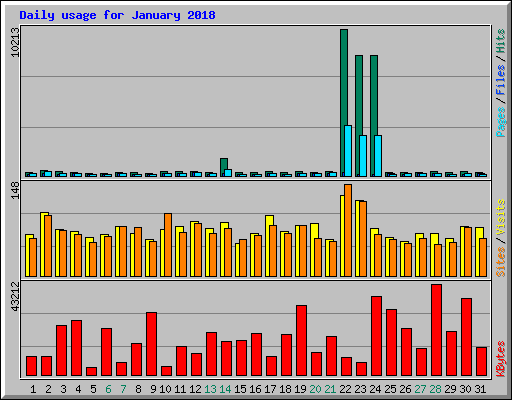Click the red KBytes bar for day 4
512x400 pixels.
point(76,348)
